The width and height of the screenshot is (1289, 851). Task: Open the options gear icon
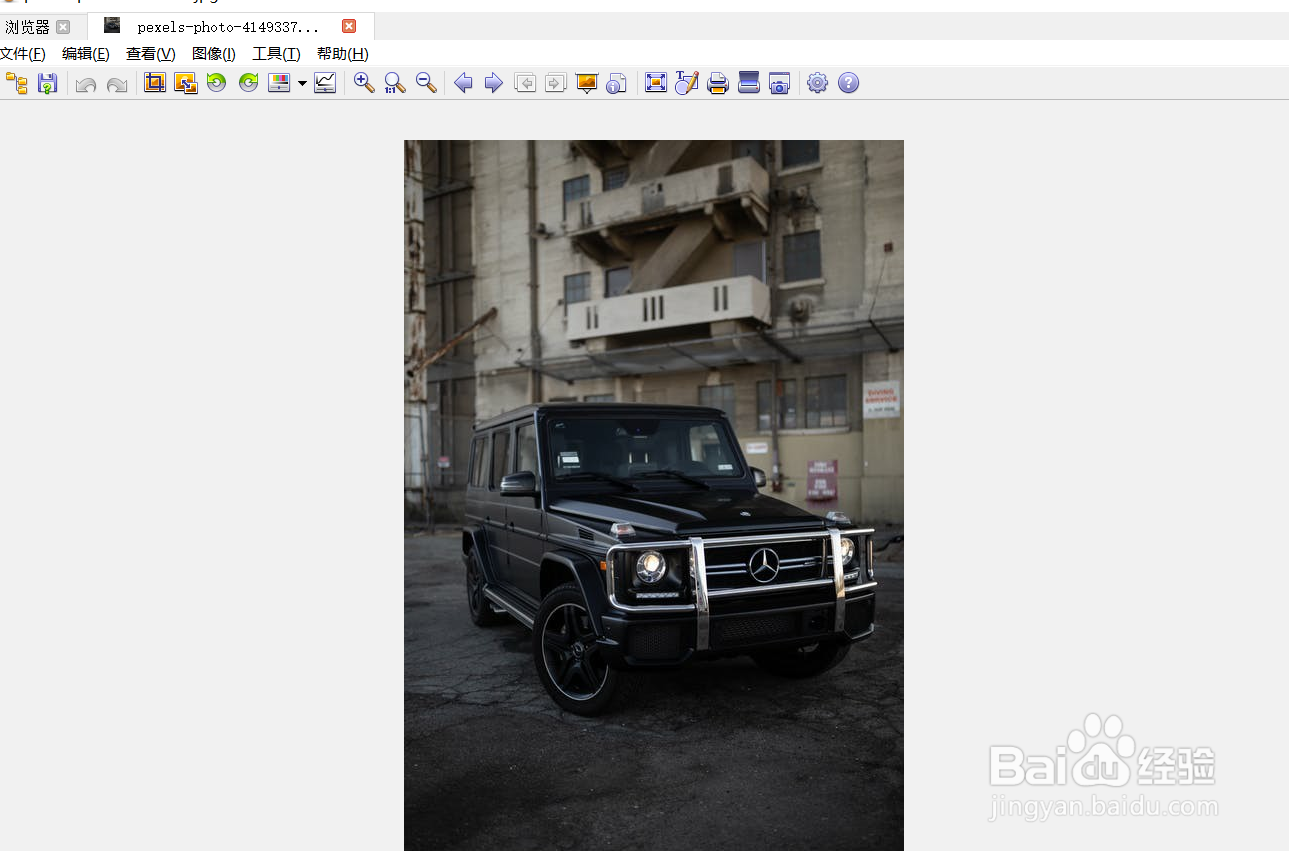pos(818,83)
